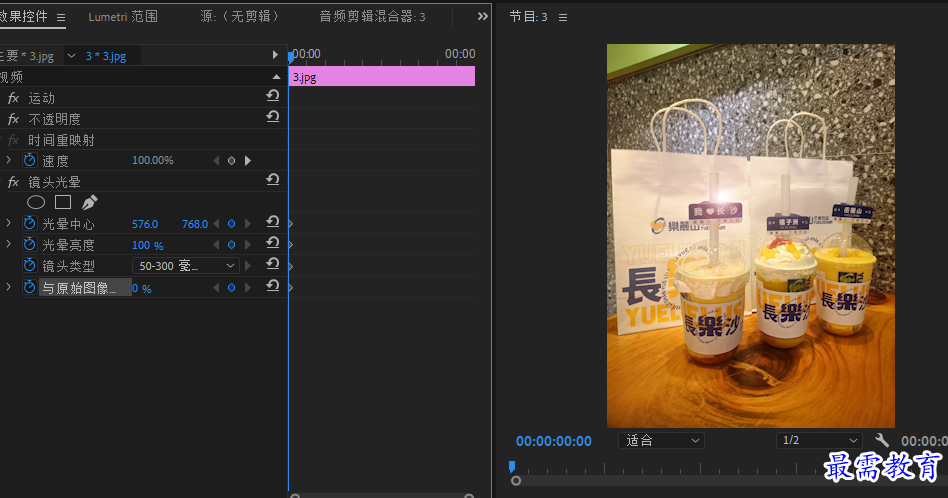Image resolution: width=948 pixels, height=498 pixels.
Task: Go to next 光晕中心 keyframe
Action: 247,224
